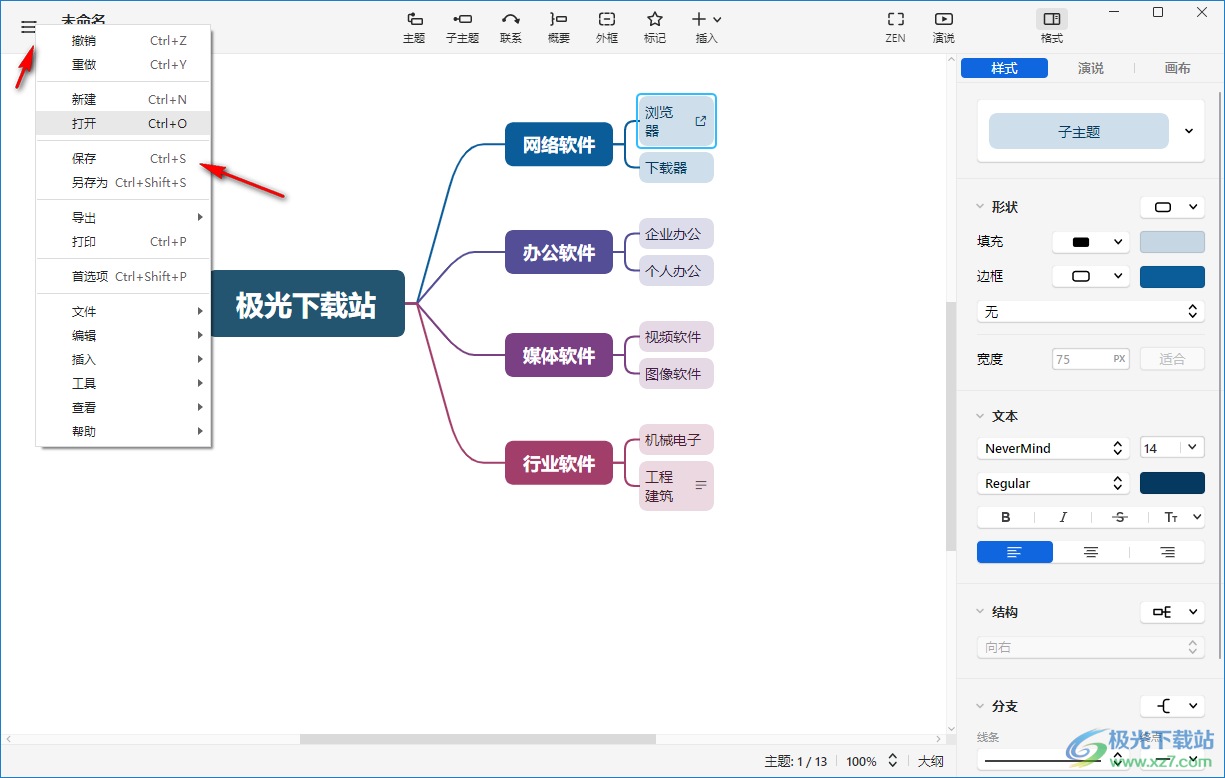Screen dimensions: 1225x778
Task: Open the note icon on 工程建筑 node
Action: tap(701, 485)
